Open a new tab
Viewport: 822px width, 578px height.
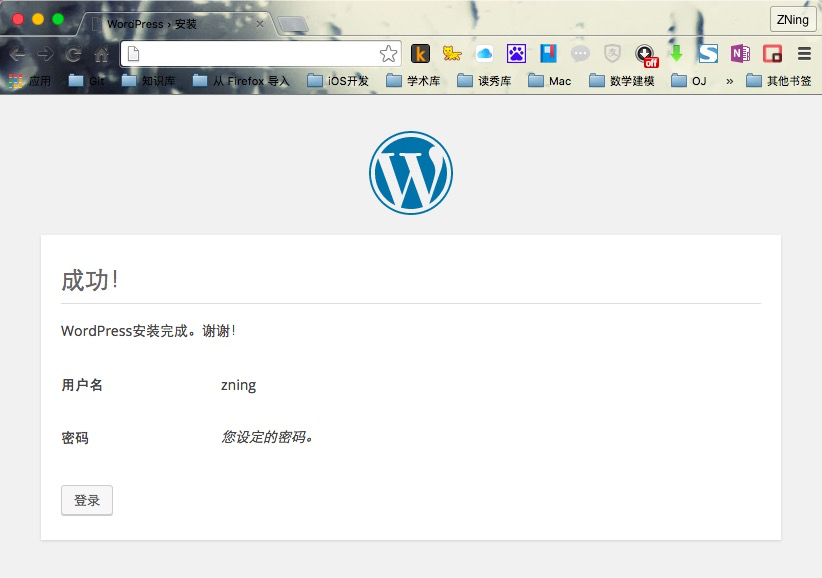[293, 24]
